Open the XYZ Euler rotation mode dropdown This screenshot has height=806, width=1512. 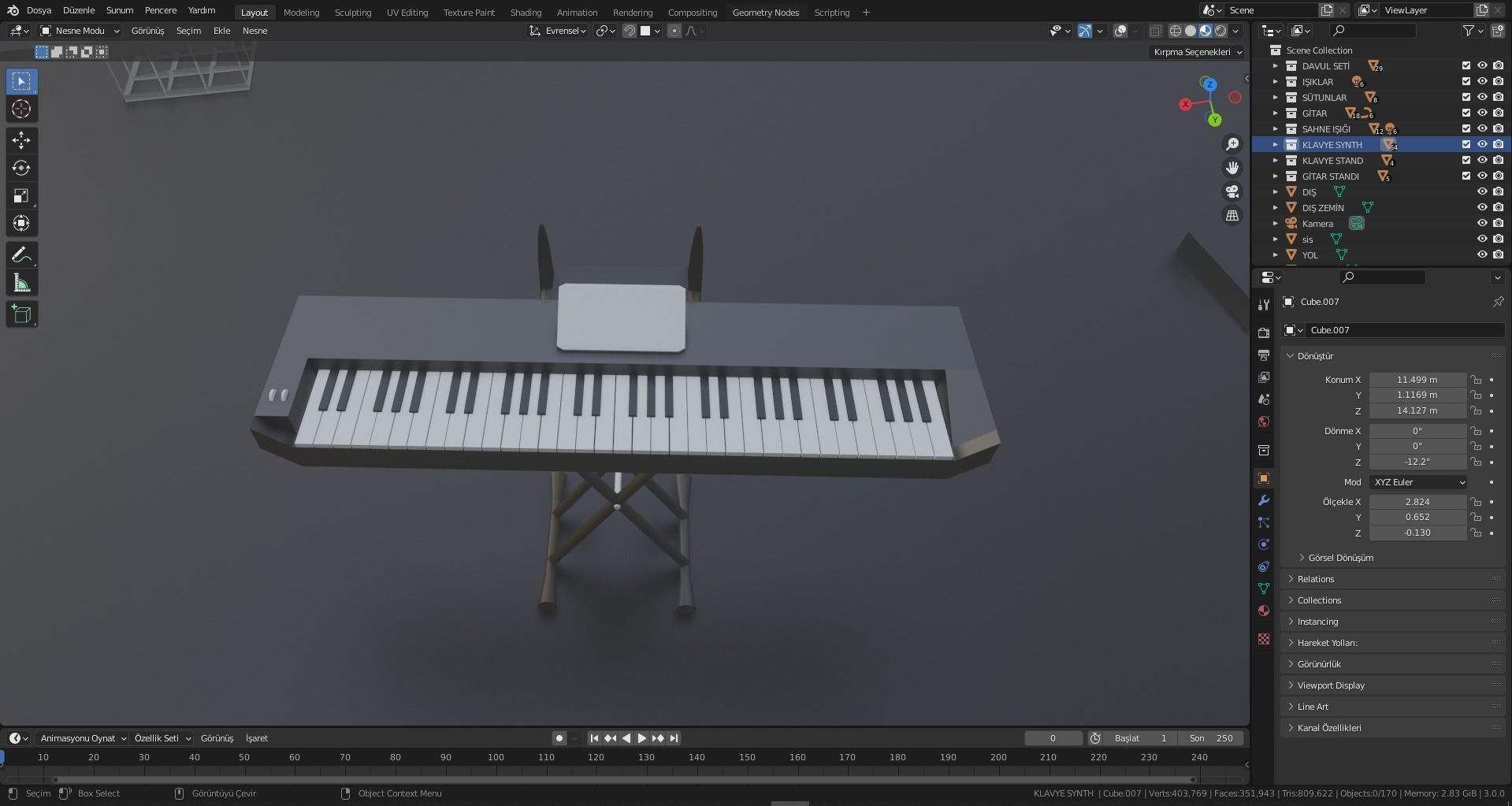(1417, 482)
